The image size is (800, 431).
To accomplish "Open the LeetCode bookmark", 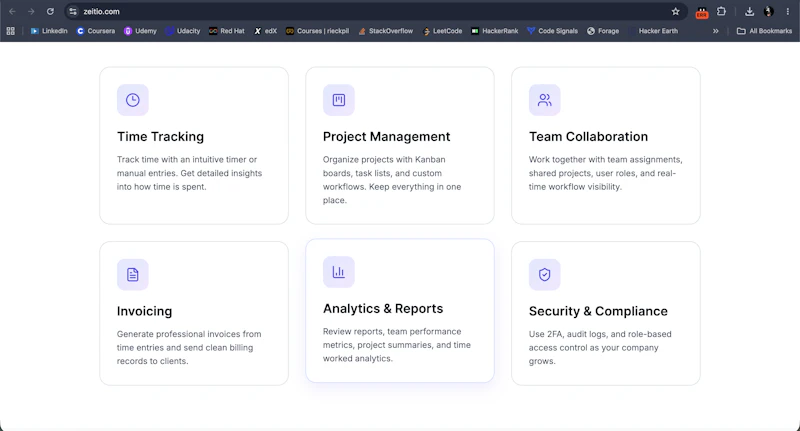I will click(442, 31).
